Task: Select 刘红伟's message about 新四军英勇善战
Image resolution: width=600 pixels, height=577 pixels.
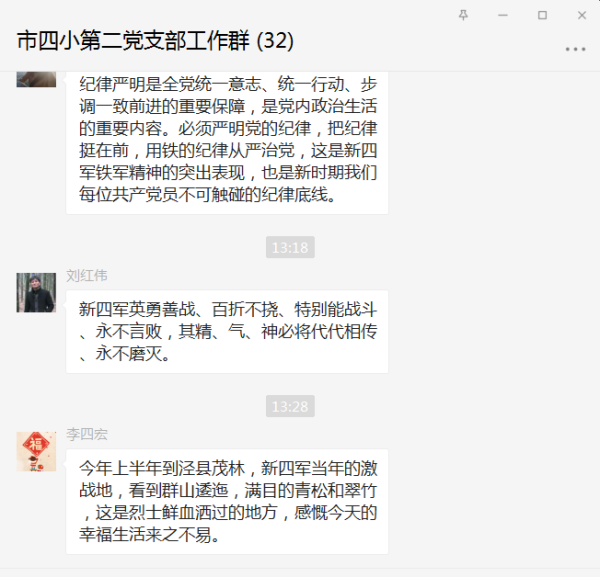Action: (227, 332)
